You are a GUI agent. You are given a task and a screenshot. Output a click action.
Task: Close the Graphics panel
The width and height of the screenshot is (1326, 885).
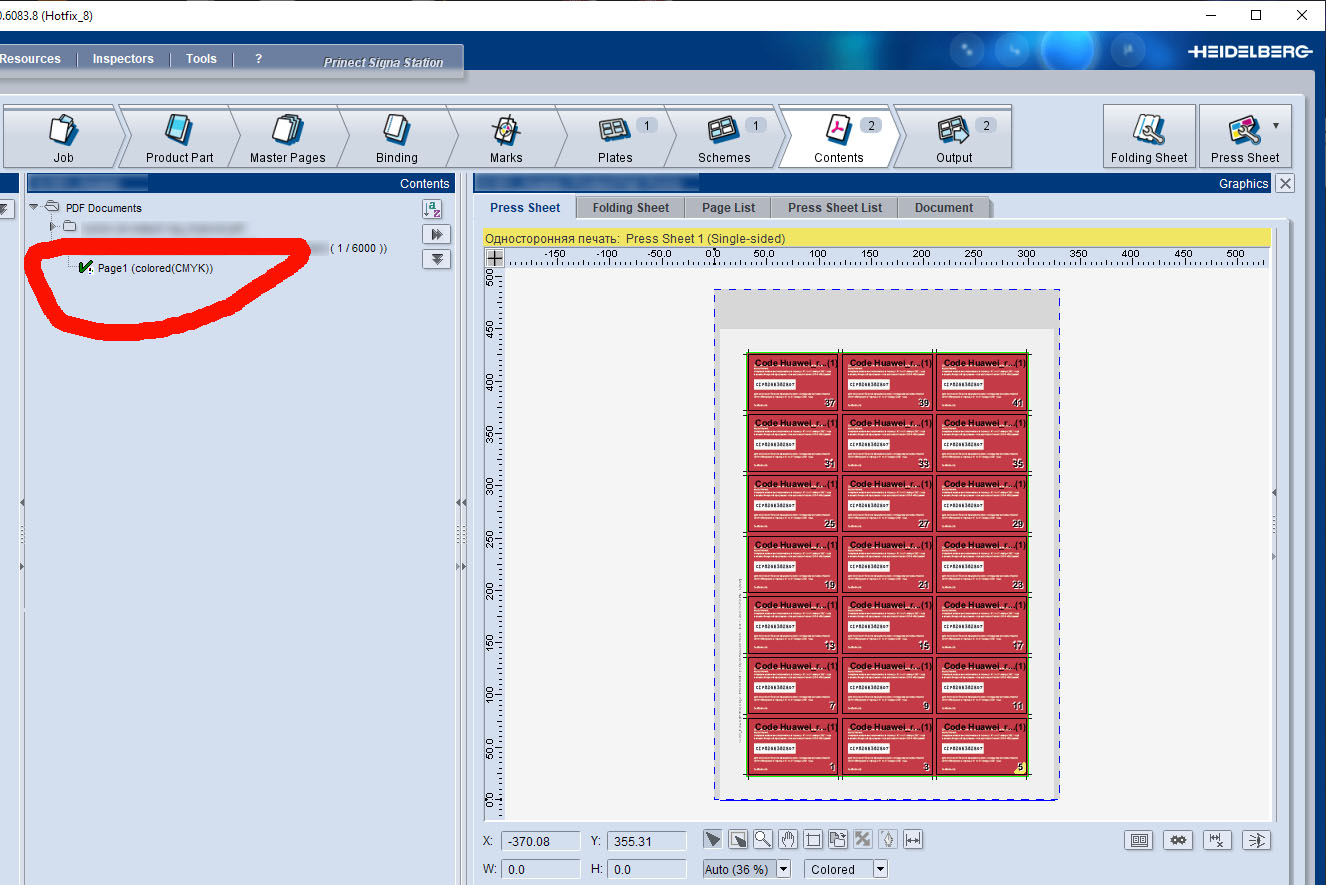coord(1286,183)
